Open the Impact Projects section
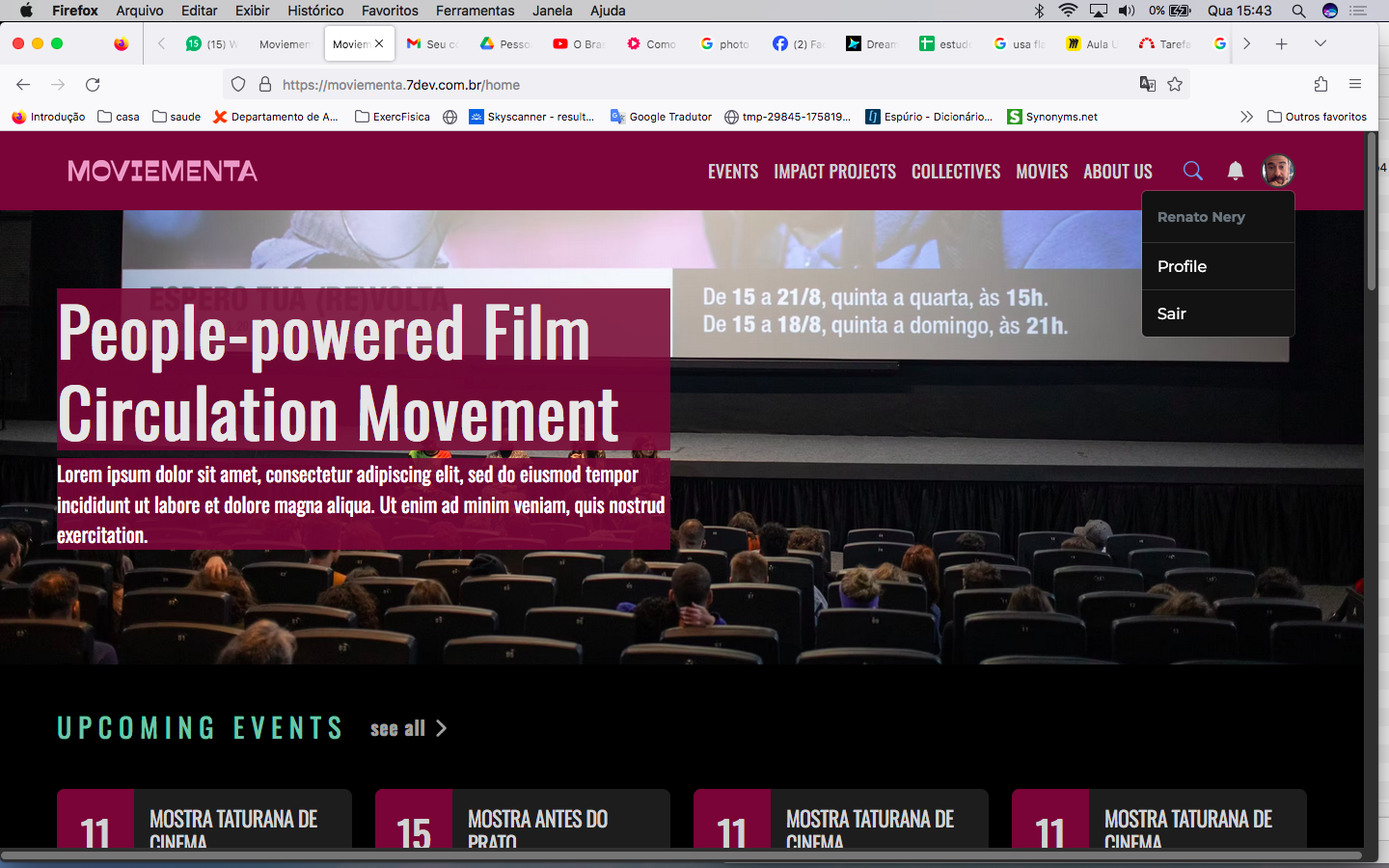The image size is (1389, 868). (x=834, y=172)
